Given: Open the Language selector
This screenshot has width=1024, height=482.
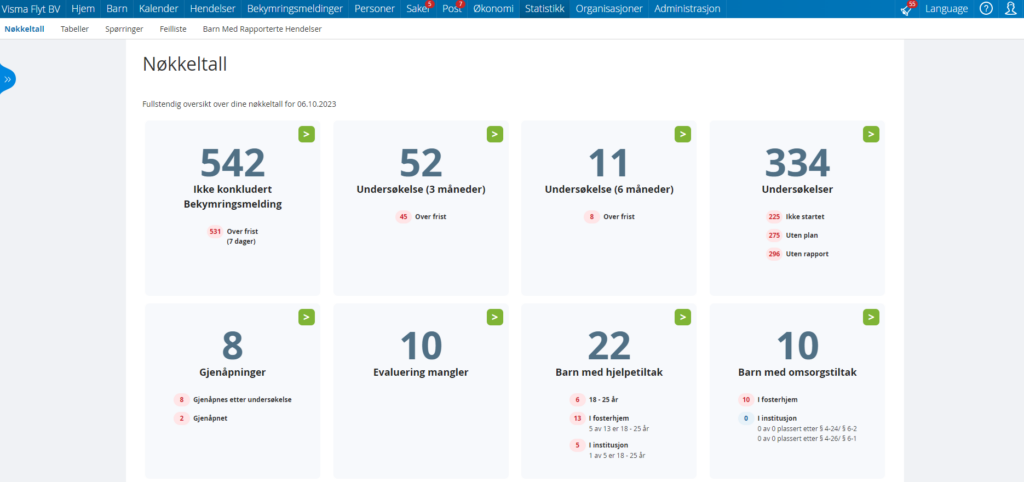Looking at the screenshot, I should [946, 9].
